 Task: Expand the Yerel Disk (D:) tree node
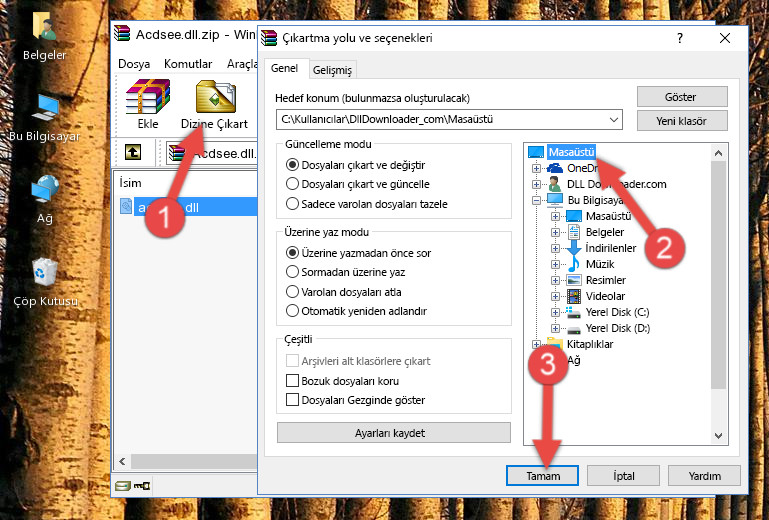click(555, 328)
